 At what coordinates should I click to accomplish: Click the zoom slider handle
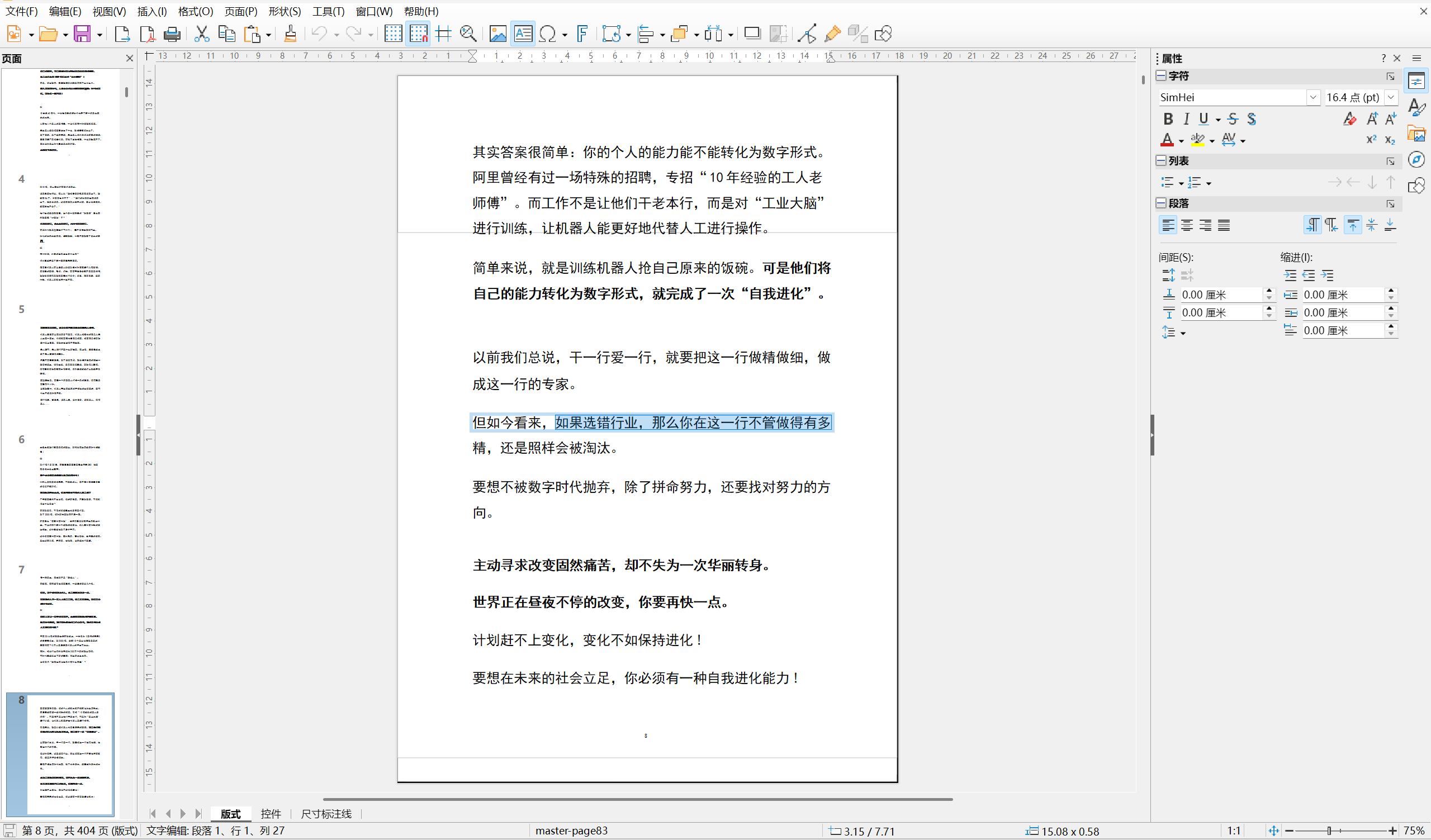coord(1329,830)
